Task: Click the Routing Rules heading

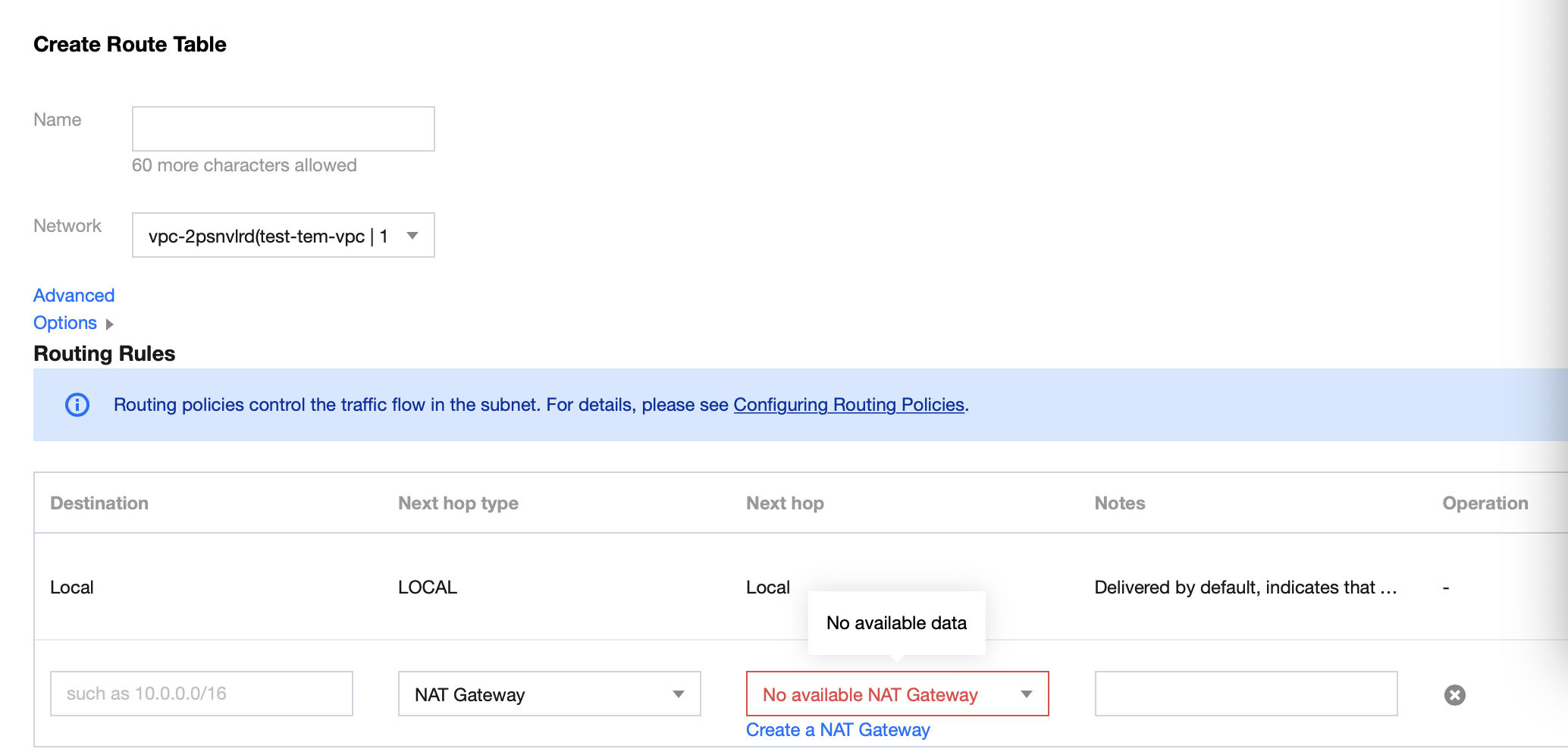Action: (104, 353)
